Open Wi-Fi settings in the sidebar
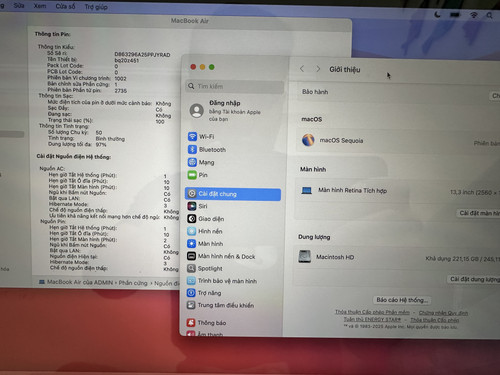Image resolution: width=500 pixels, height=375 pixels. click(x=201, y=137)
